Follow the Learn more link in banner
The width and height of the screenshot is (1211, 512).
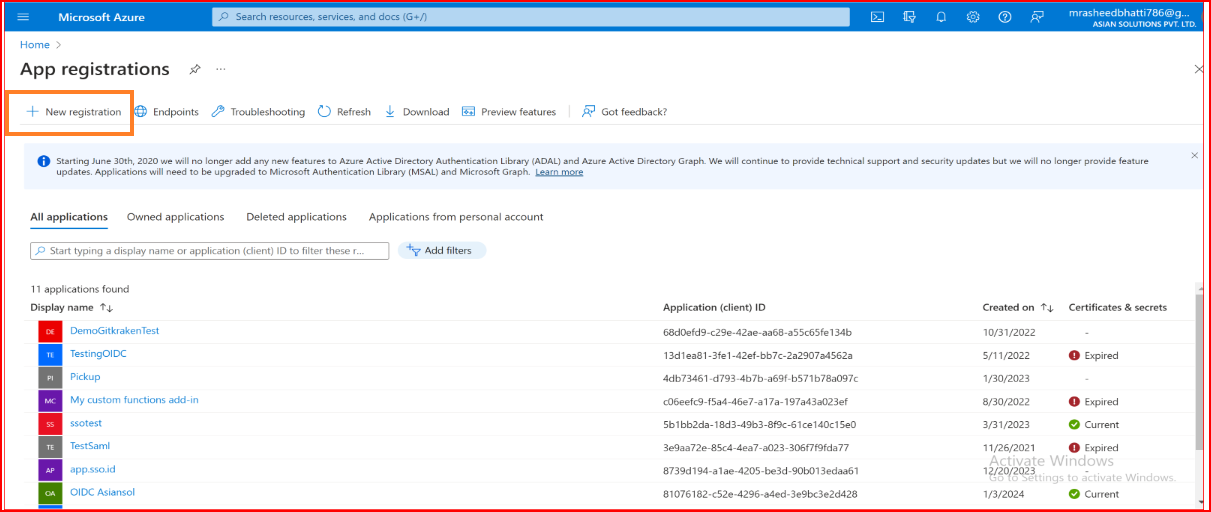coord(559,172)
